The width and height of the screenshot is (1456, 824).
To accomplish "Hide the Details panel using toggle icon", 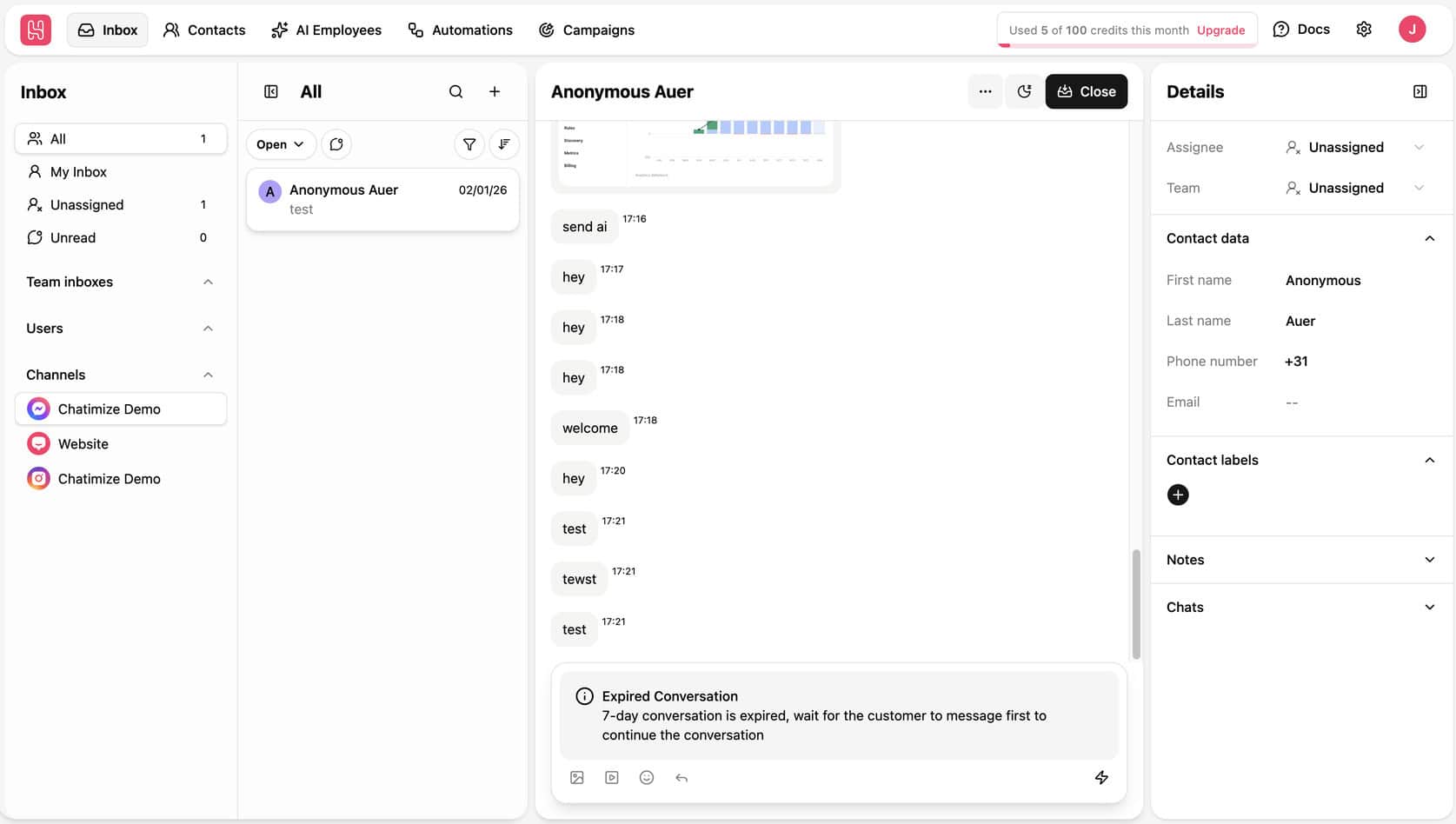I will click(1420, 92).
